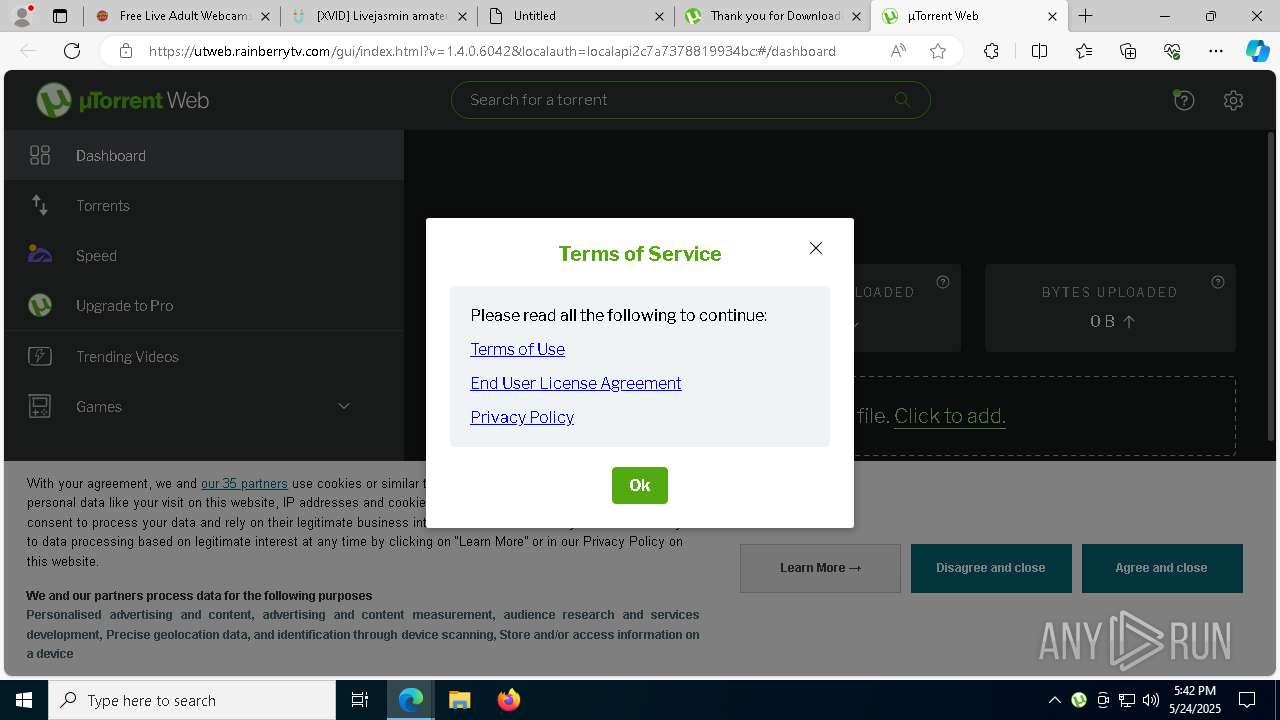Open the settings gear icon
The height and width of the screenshot is (720, 1280).
[x=1233, y=100]
